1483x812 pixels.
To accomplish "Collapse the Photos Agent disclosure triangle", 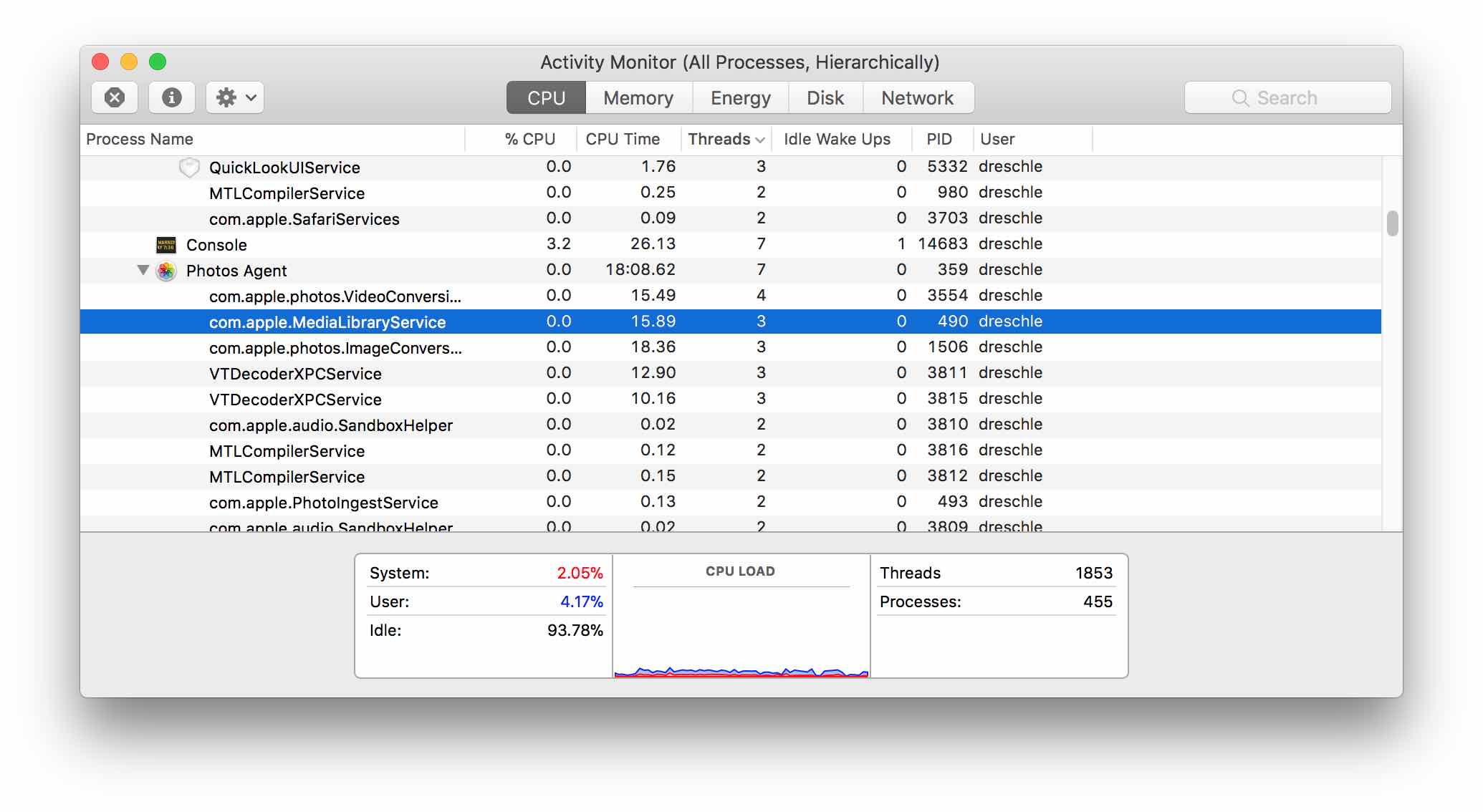I will pyautogui.click(x=143, y=270).
